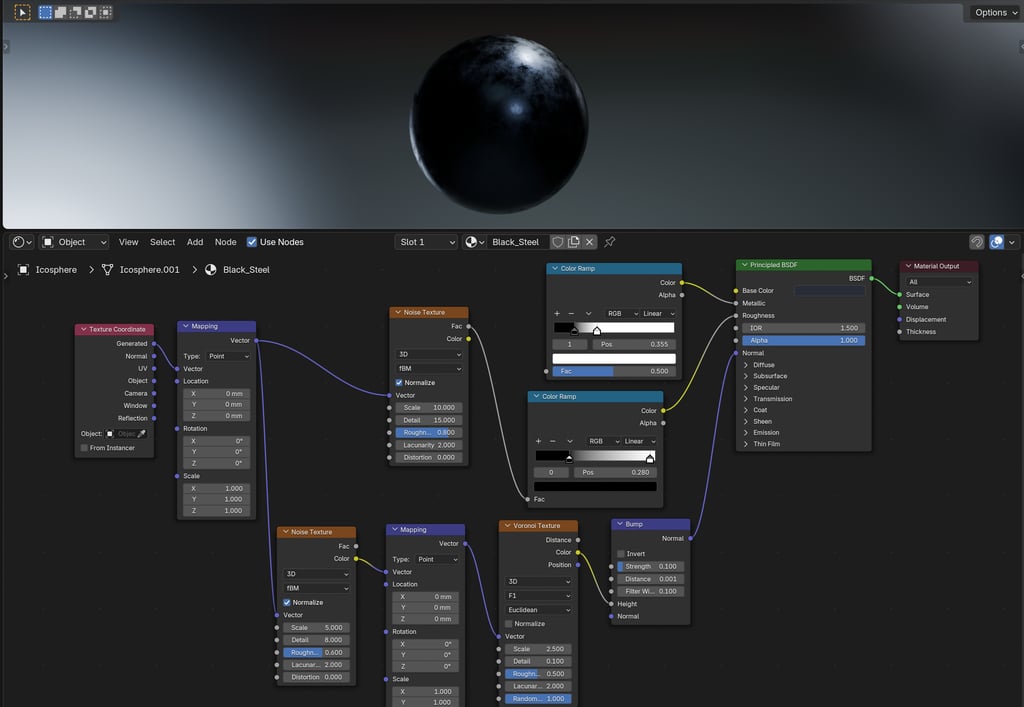Toggle the Use Nodes checkbox
This screenshot has width=1024, height=707.
[251, 242]
